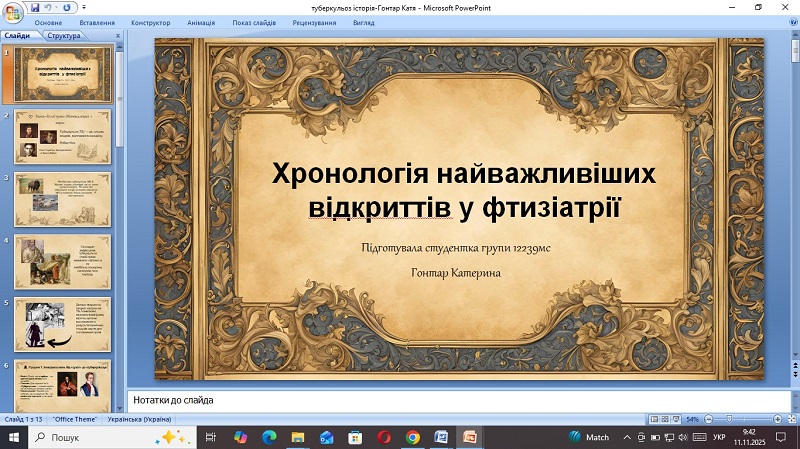Click the zoom slider handle

click(731, 418)
